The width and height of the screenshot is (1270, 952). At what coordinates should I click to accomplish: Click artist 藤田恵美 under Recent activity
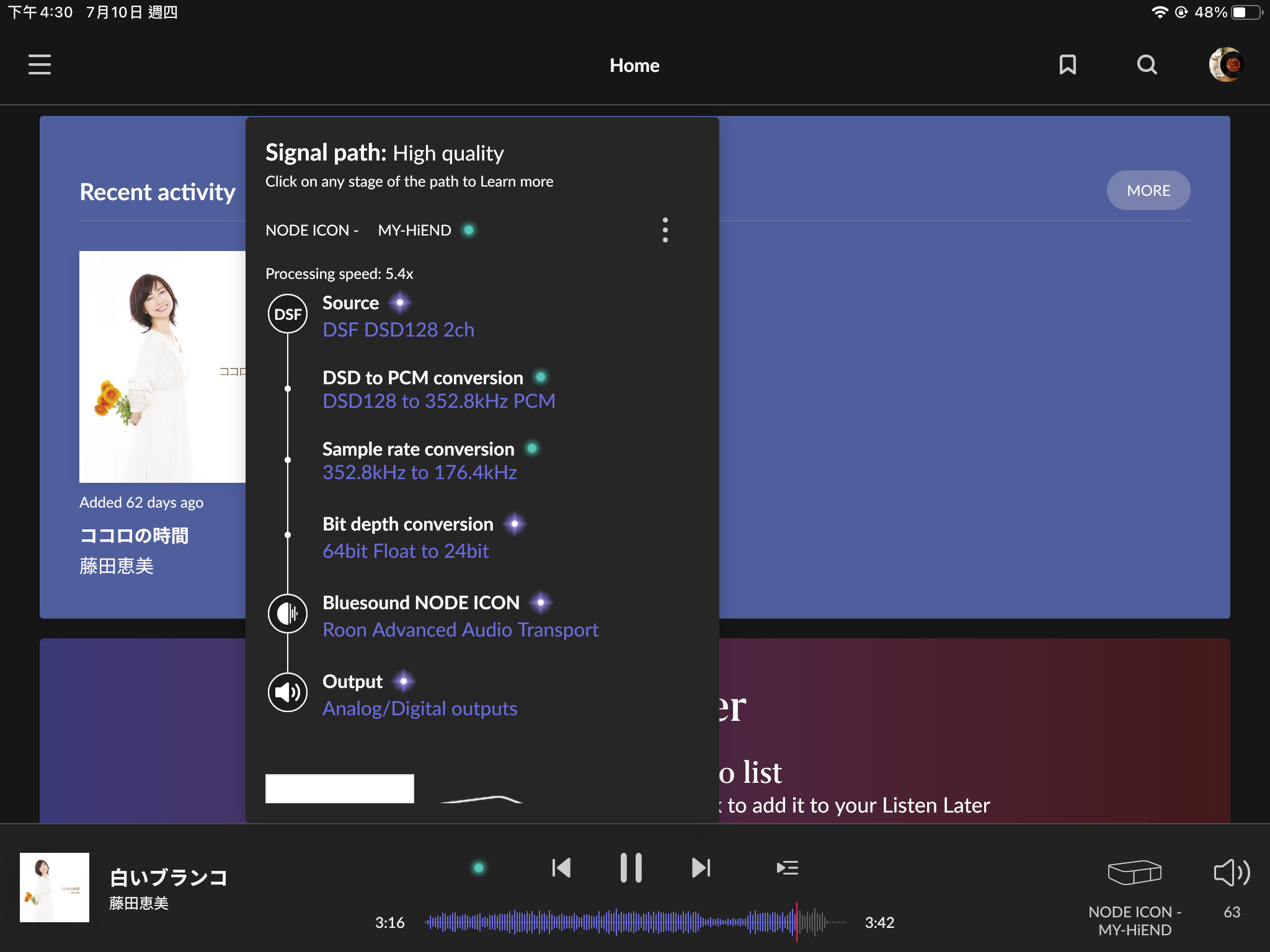[x=117, y=566]
